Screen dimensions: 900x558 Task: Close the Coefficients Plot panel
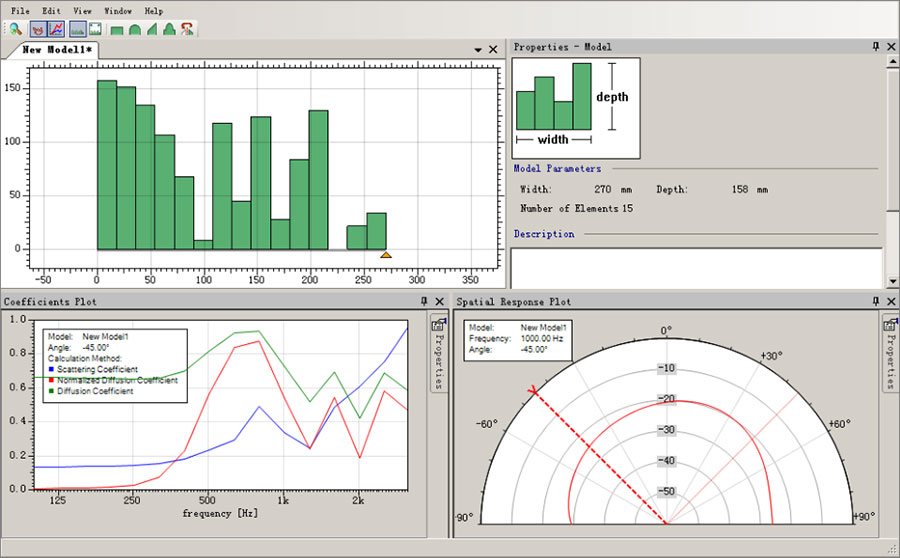439,300
